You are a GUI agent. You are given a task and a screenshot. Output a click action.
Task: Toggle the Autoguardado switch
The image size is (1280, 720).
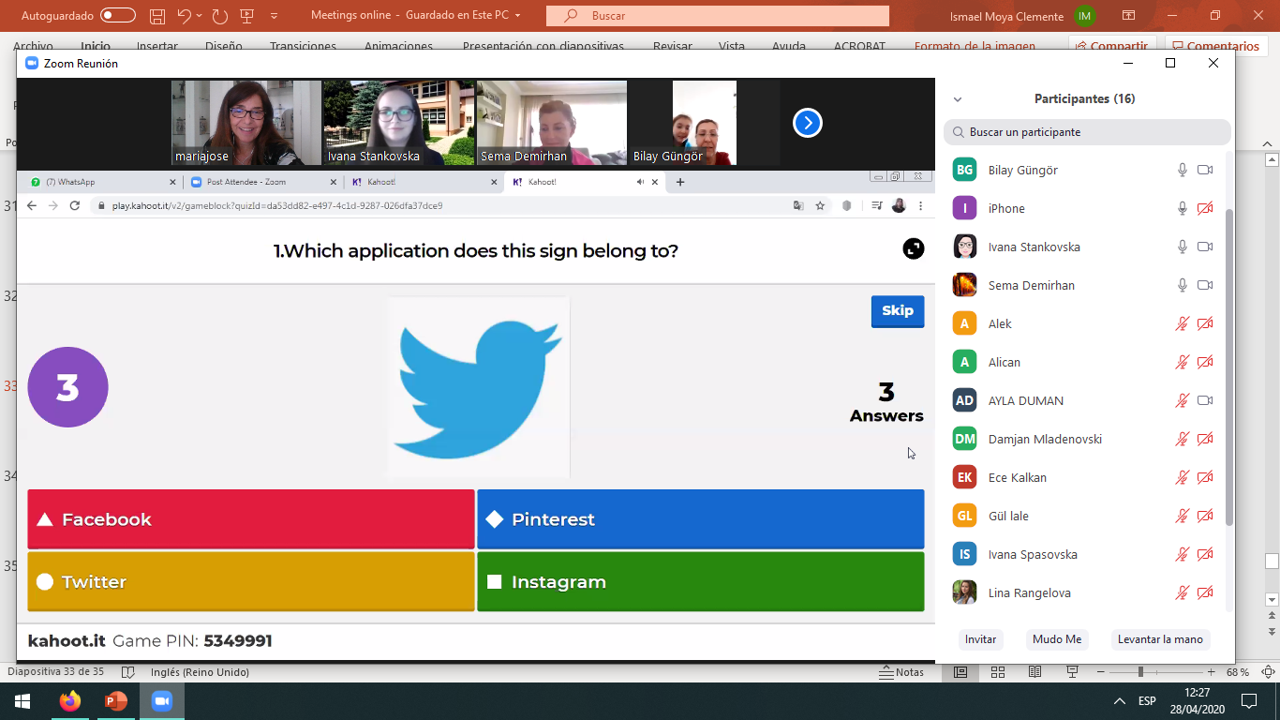[118, 15]
